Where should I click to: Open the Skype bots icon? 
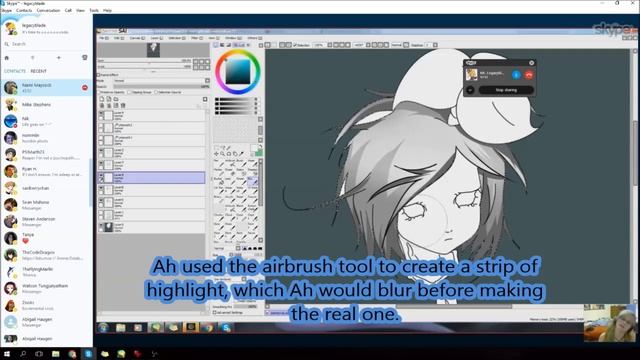pos(84,58)
